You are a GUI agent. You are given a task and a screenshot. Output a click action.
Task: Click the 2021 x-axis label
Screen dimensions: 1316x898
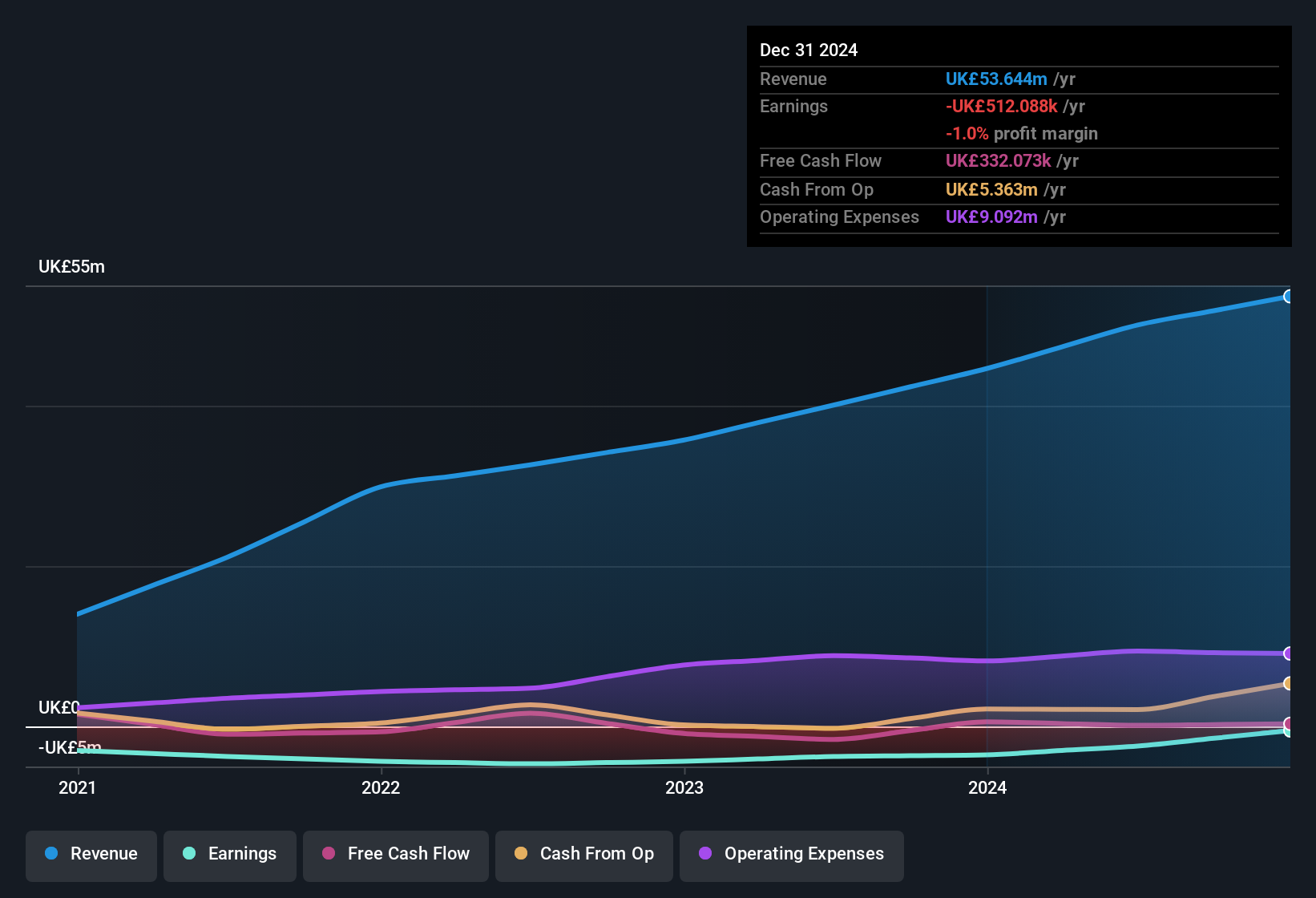[x=78, y=787]
